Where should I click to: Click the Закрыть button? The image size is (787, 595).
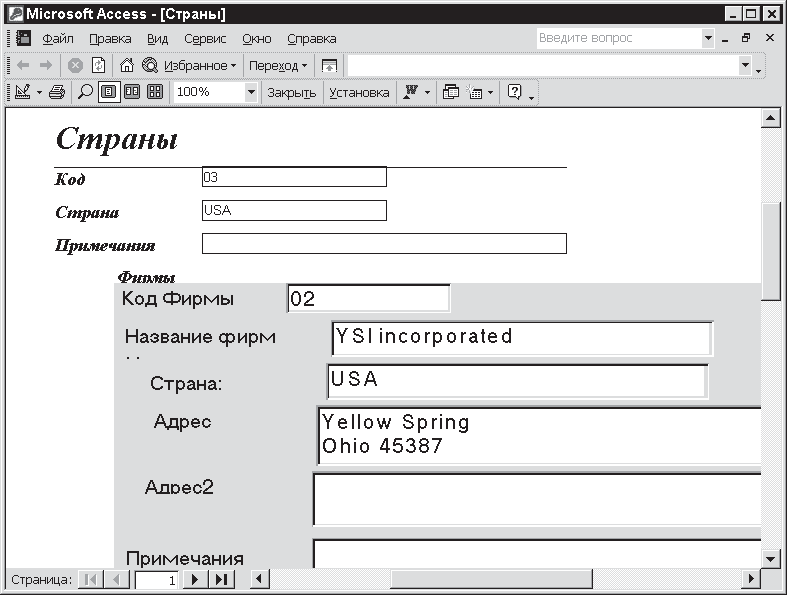tap(291, 92)
